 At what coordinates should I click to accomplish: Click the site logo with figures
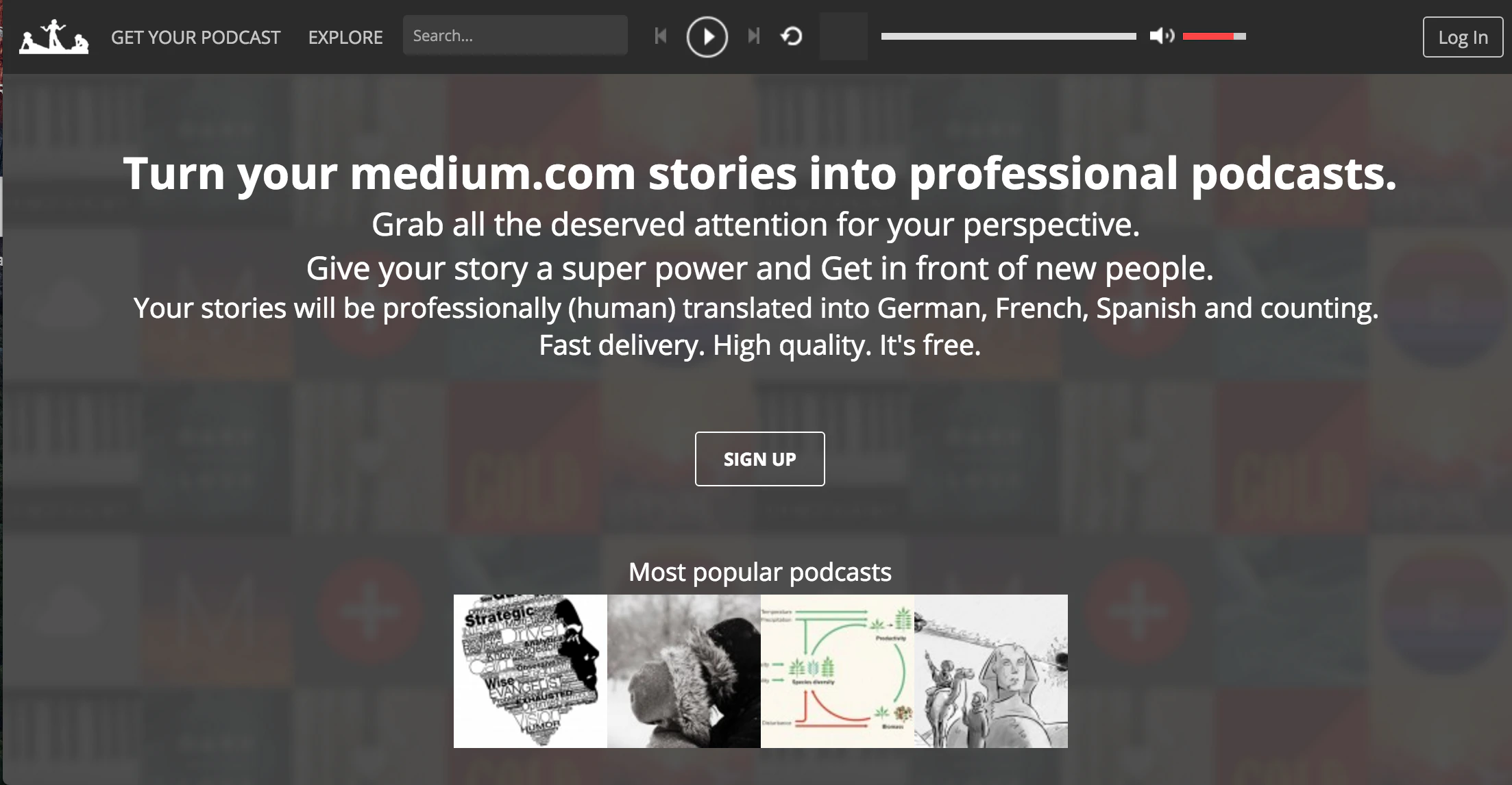[x=54, y=37]
